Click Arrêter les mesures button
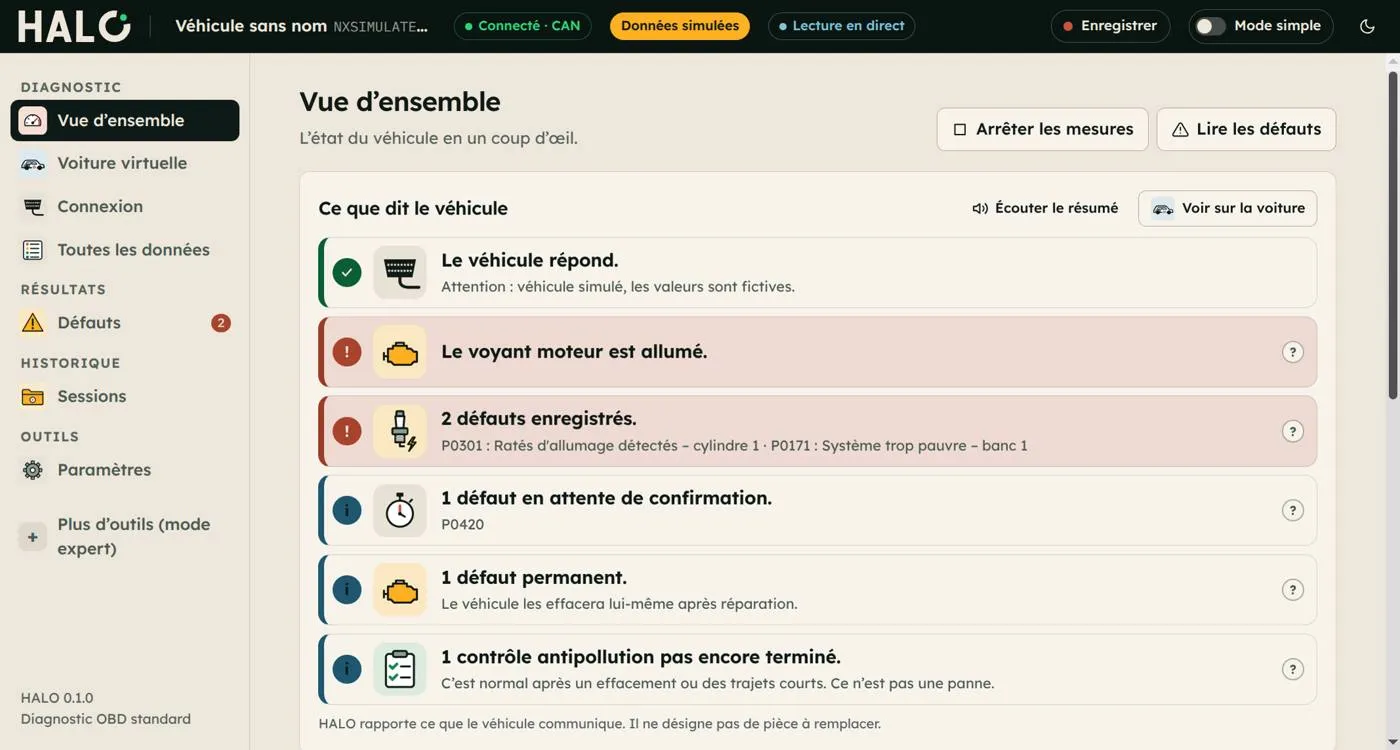Viewport: 1400px width, 750px height. (x=1042, y=129)
